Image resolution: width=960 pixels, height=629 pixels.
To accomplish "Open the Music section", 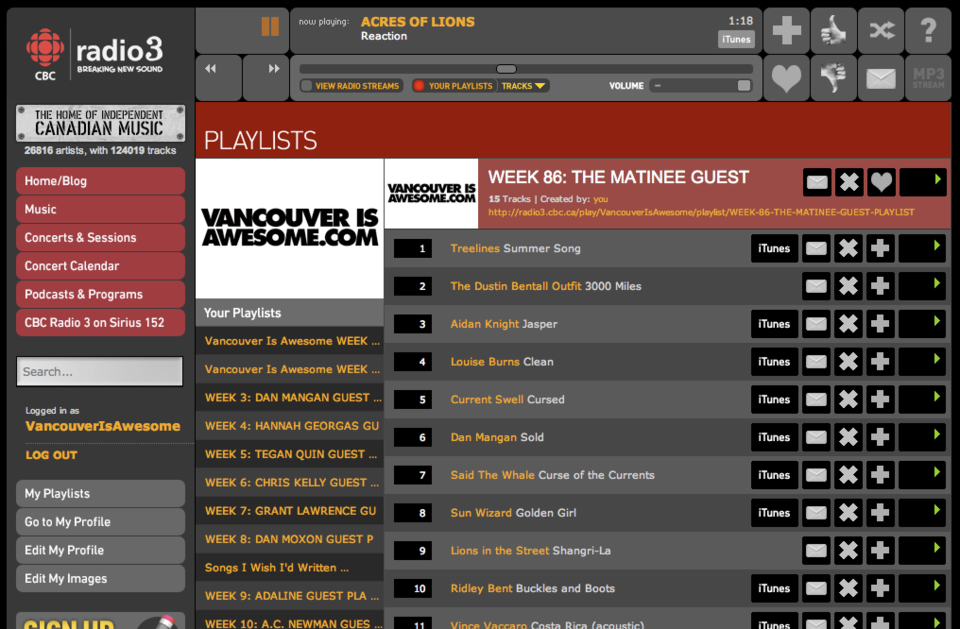I will [x=100, y=209].
